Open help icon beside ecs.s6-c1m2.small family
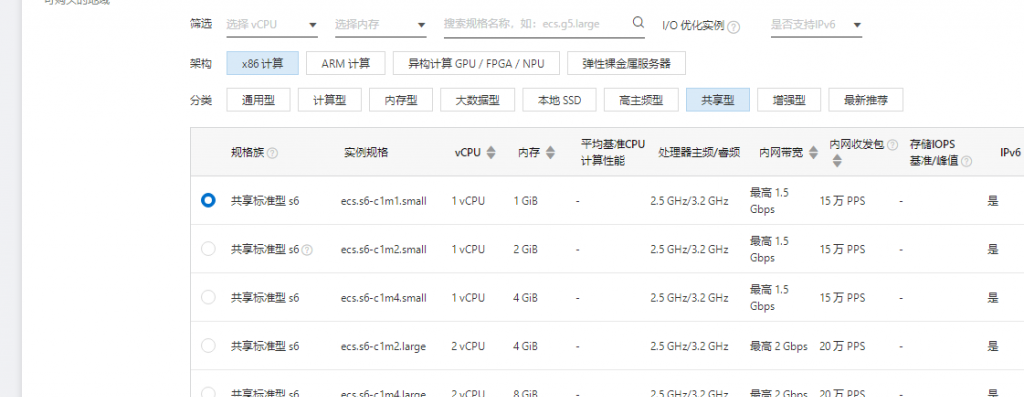 (x=307, y=249)
